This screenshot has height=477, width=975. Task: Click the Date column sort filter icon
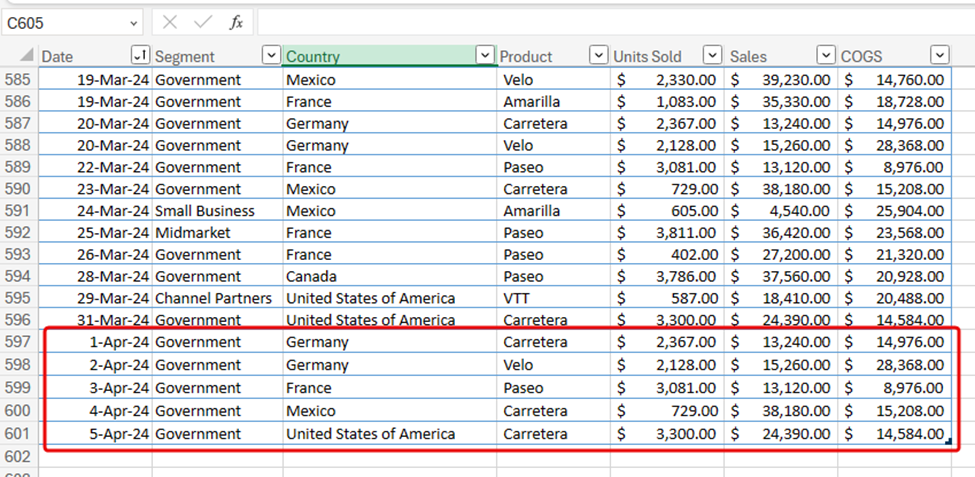[x=140, y=56]
